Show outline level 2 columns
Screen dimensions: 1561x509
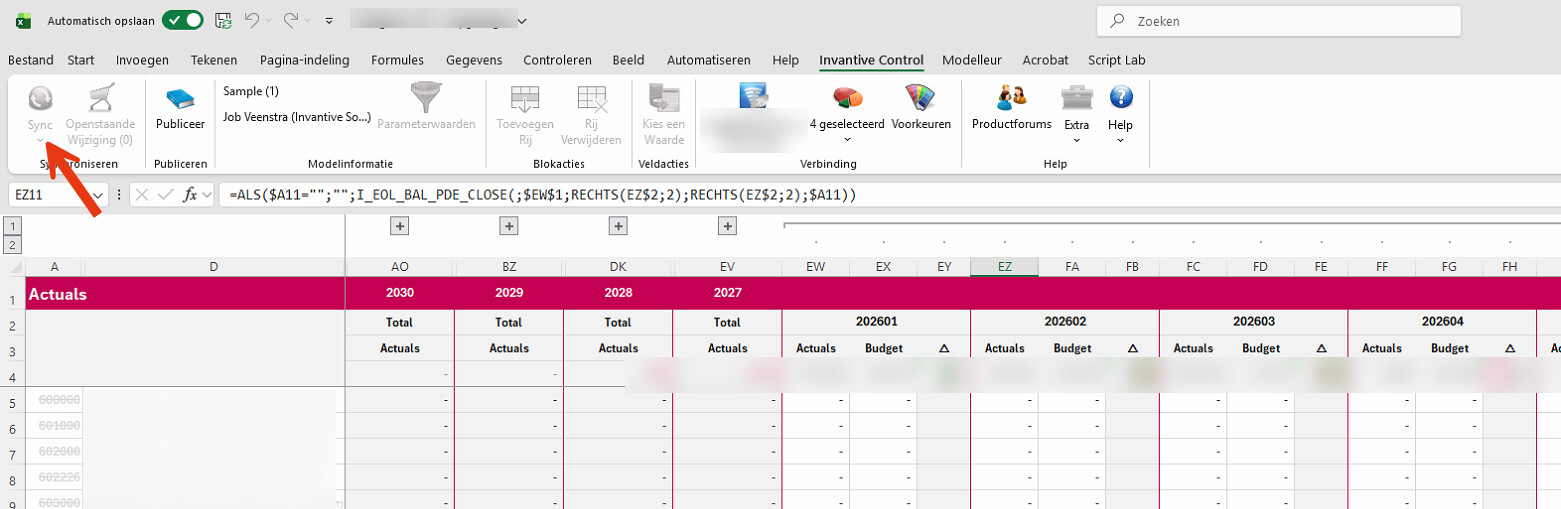tap(13, 245)
